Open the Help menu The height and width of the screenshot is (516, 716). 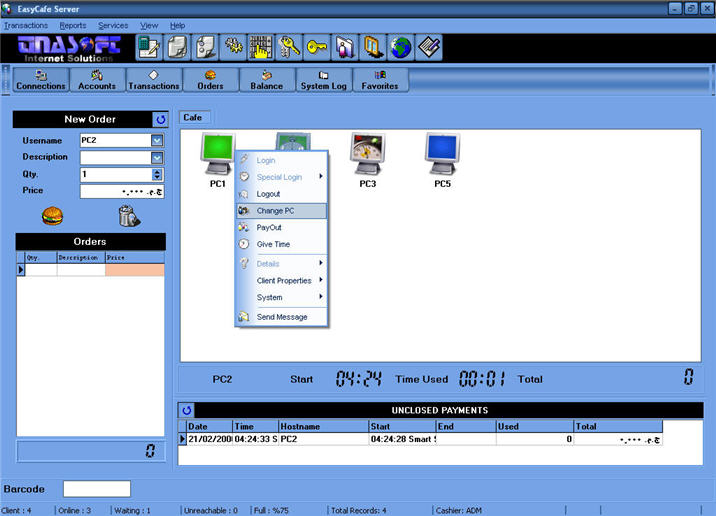pos(177,26)
